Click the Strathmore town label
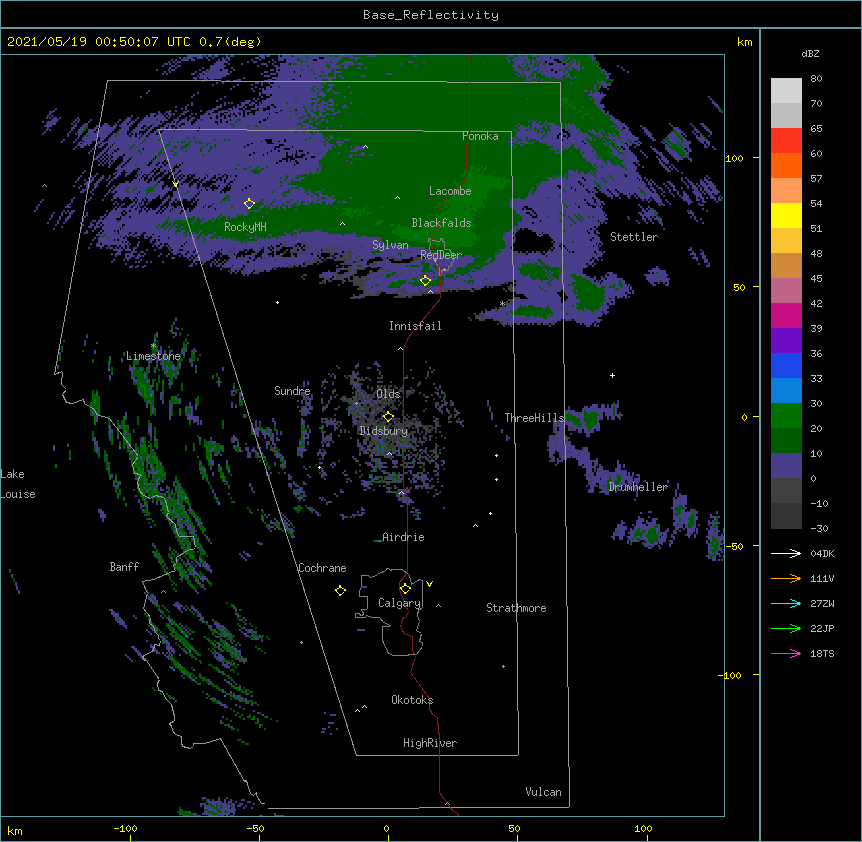 click(516, 608)
